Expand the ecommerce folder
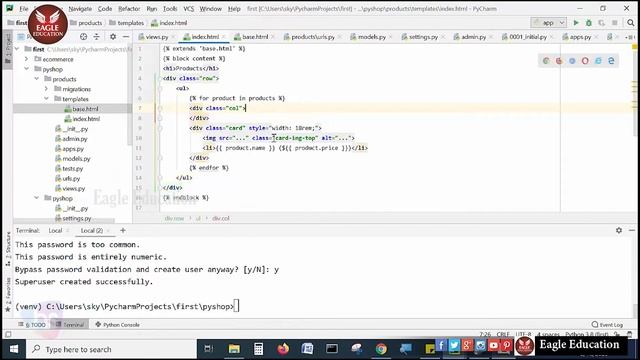640x360 pixels. pyautogui.click(x=27, y=59)
